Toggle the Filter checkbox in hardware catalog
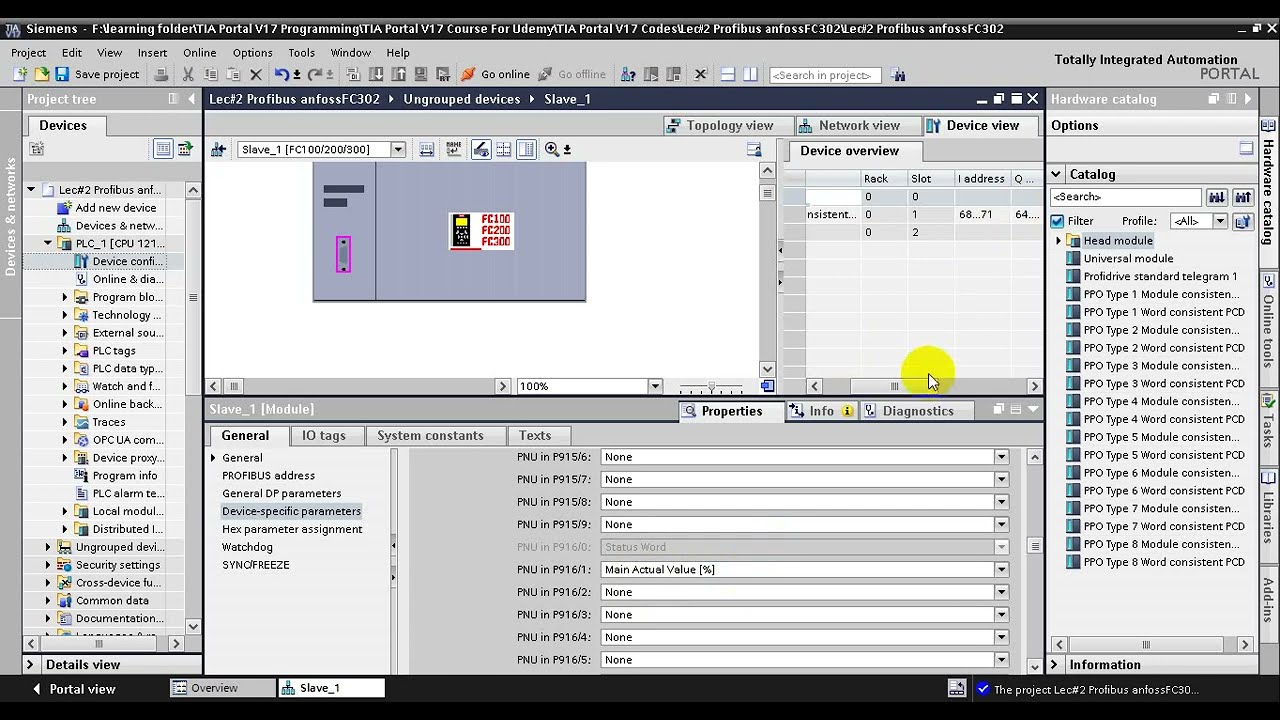 click(x=1058, y=221)
